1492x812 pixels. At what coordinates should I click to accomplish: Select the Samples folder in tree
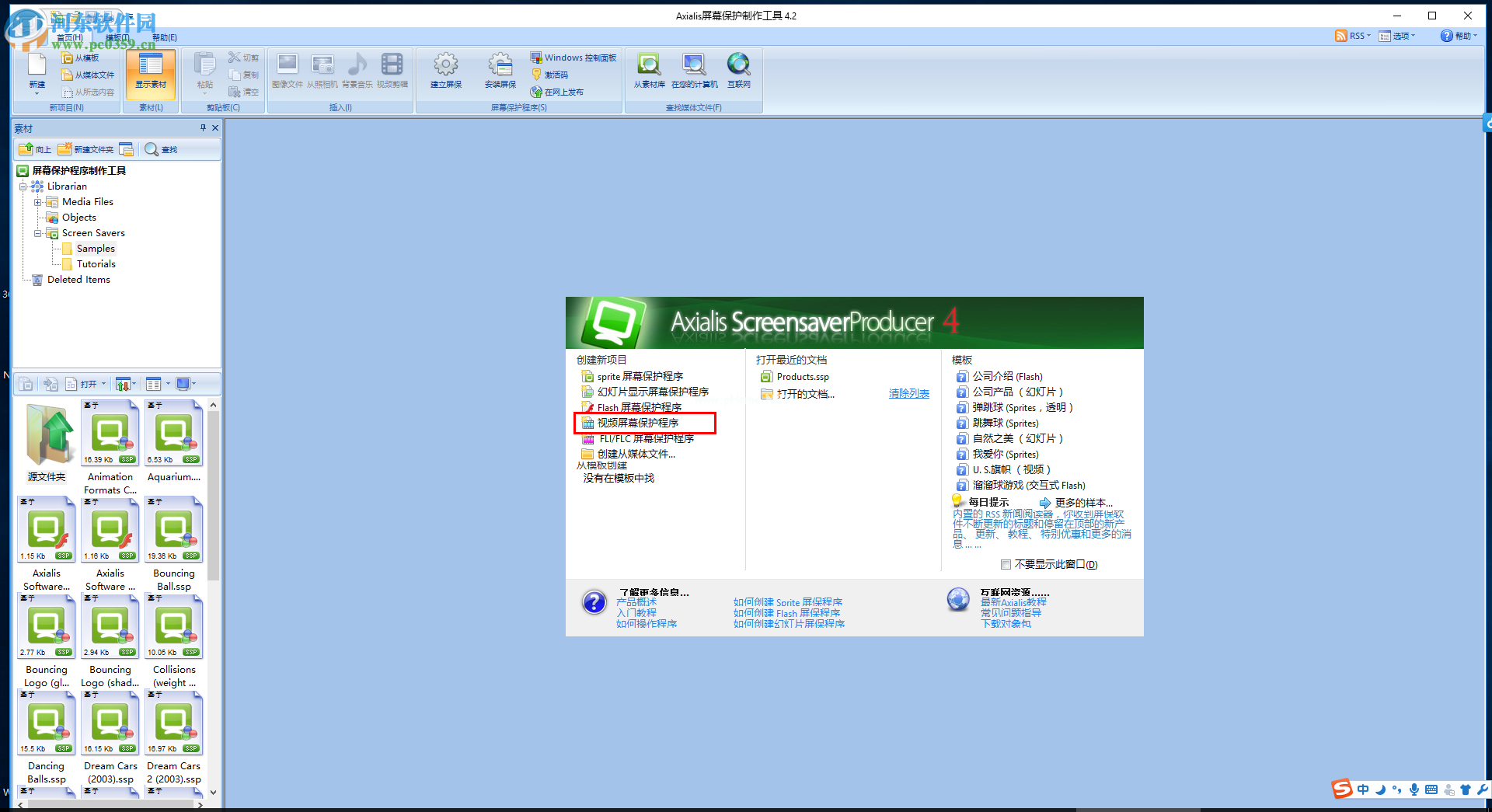coord(96,249)
